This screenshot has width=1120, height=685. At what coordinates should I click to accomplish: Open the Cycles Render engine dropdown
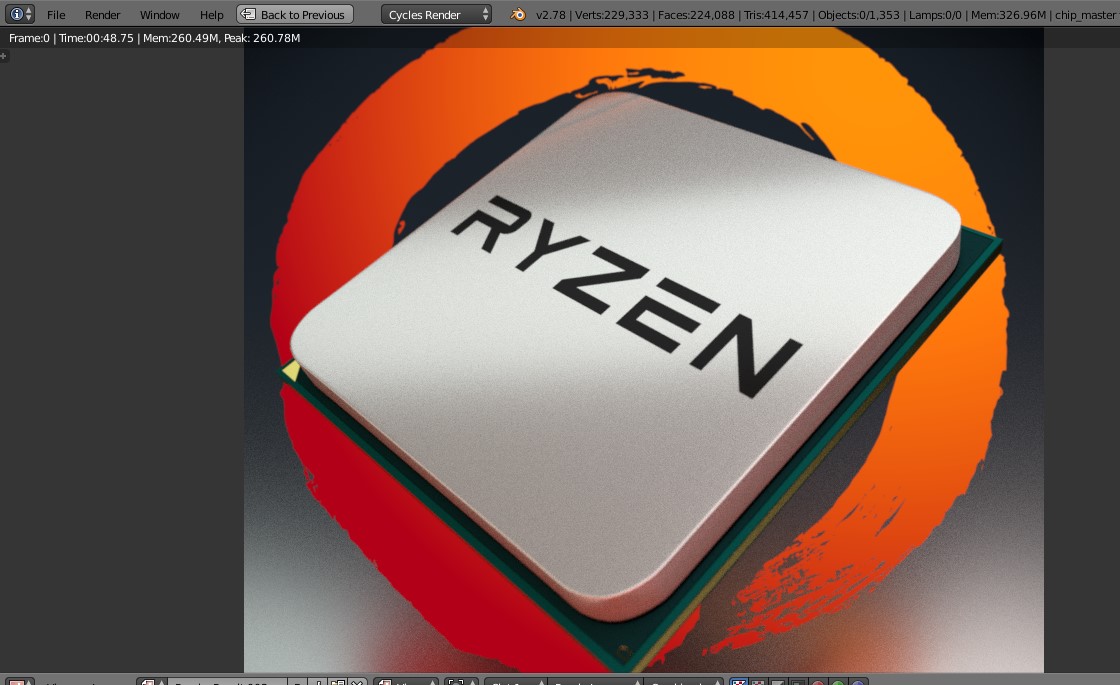coord(436,14)
